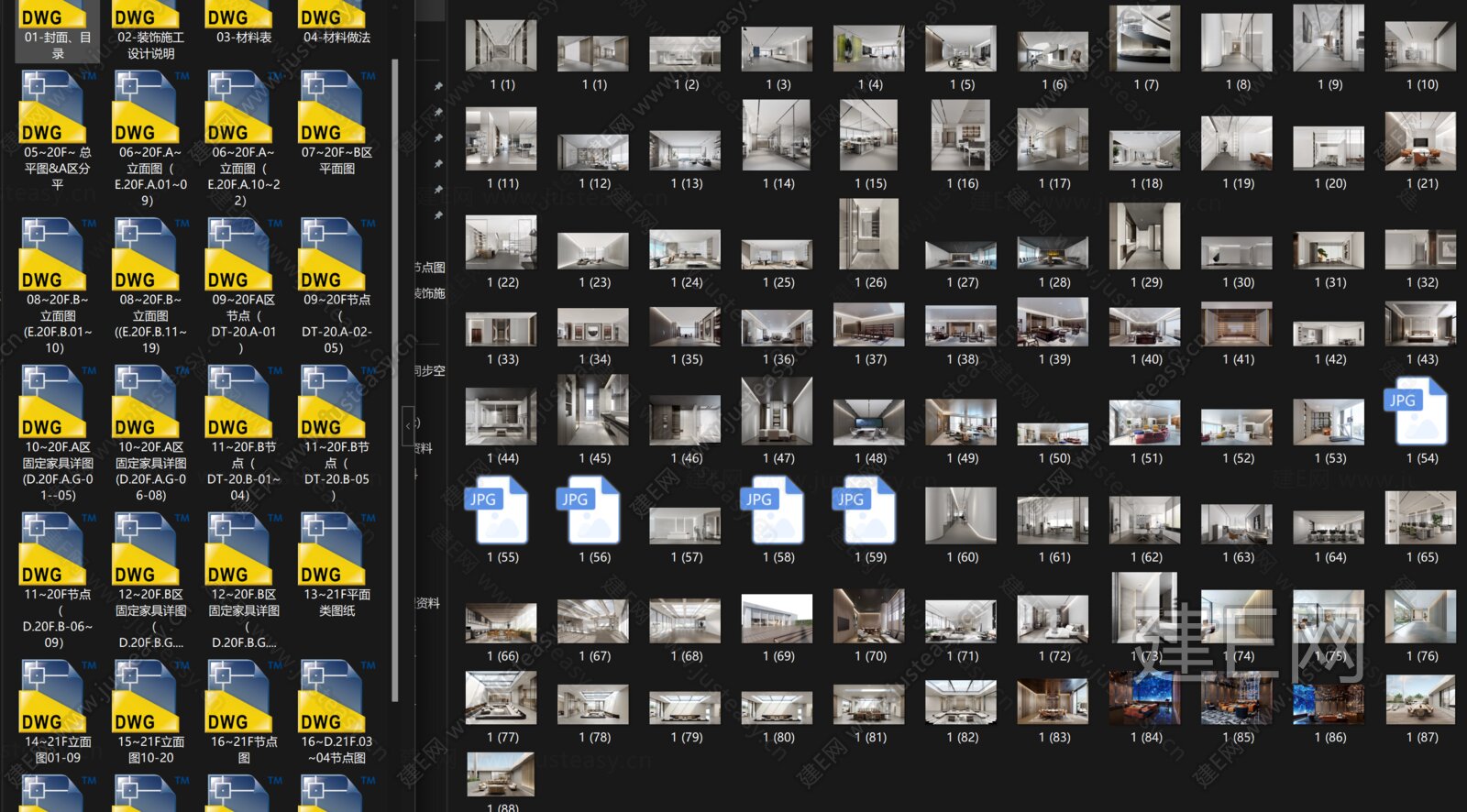The width and height of the screenshot is (1467, 812).
Task: Select image thumbnail 1 (69)
Action: click(x=777, y=619)
